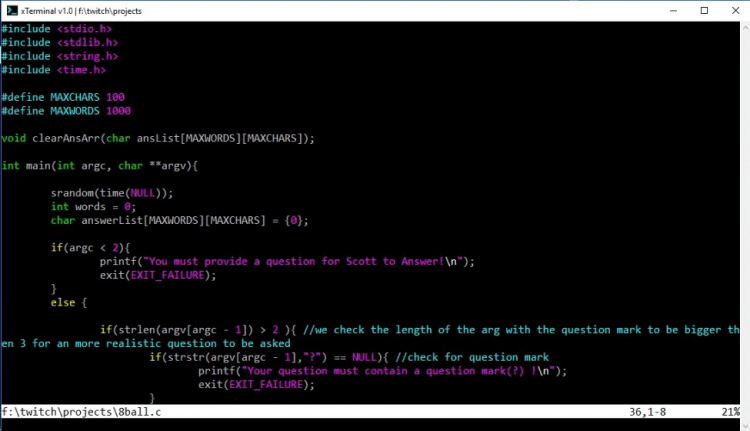The image size is (750, 431).
Task: Place cursor on the #include <stdio.h> line
Action: point(58,29)
